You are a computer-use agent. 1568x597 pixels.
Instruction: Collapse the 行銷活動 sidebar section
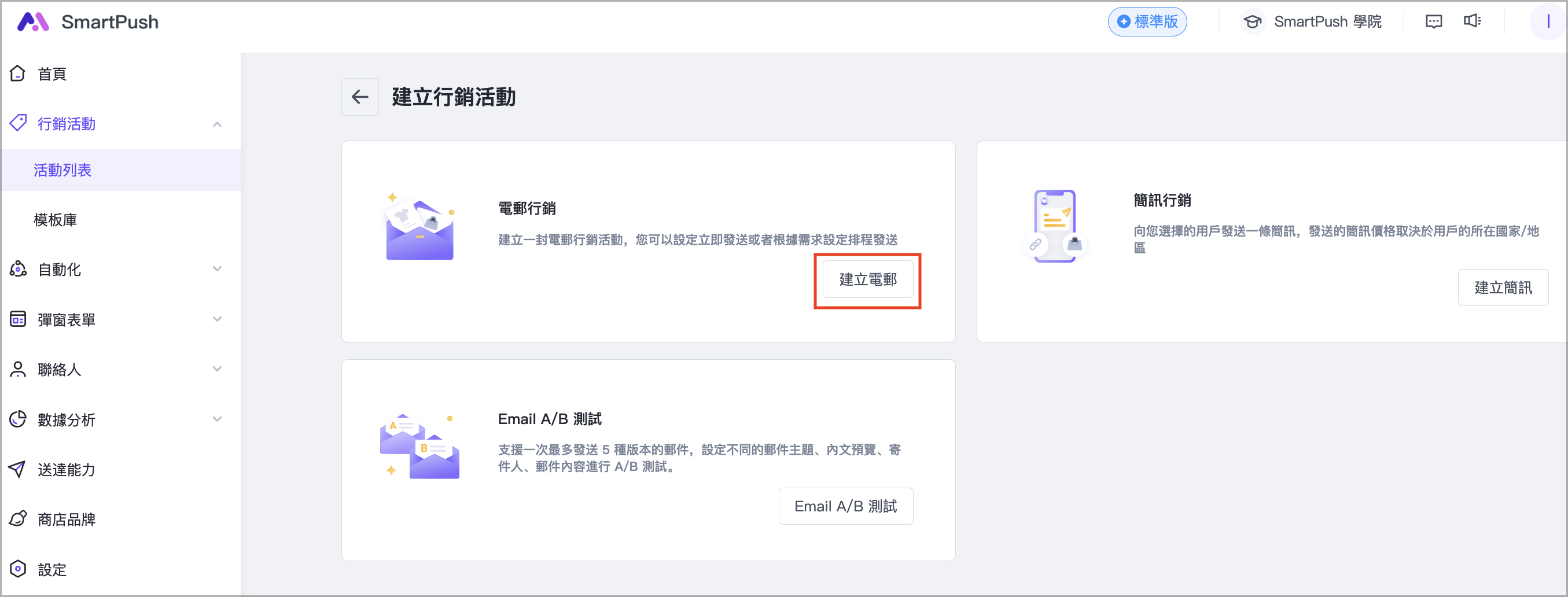[x=218, y=124]
